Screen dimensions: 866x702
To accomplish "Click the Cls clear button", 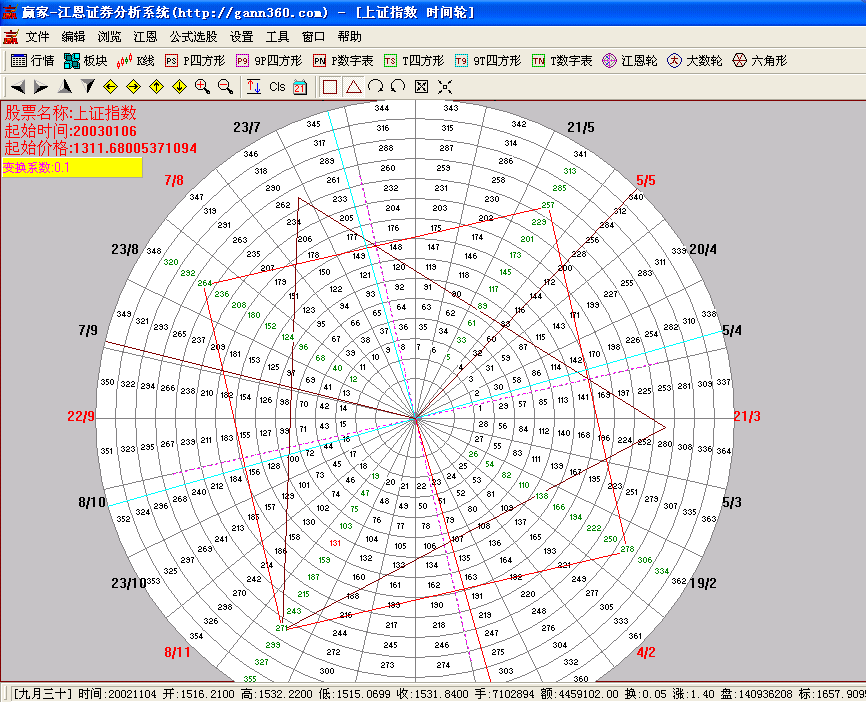I will click(277, 87).
